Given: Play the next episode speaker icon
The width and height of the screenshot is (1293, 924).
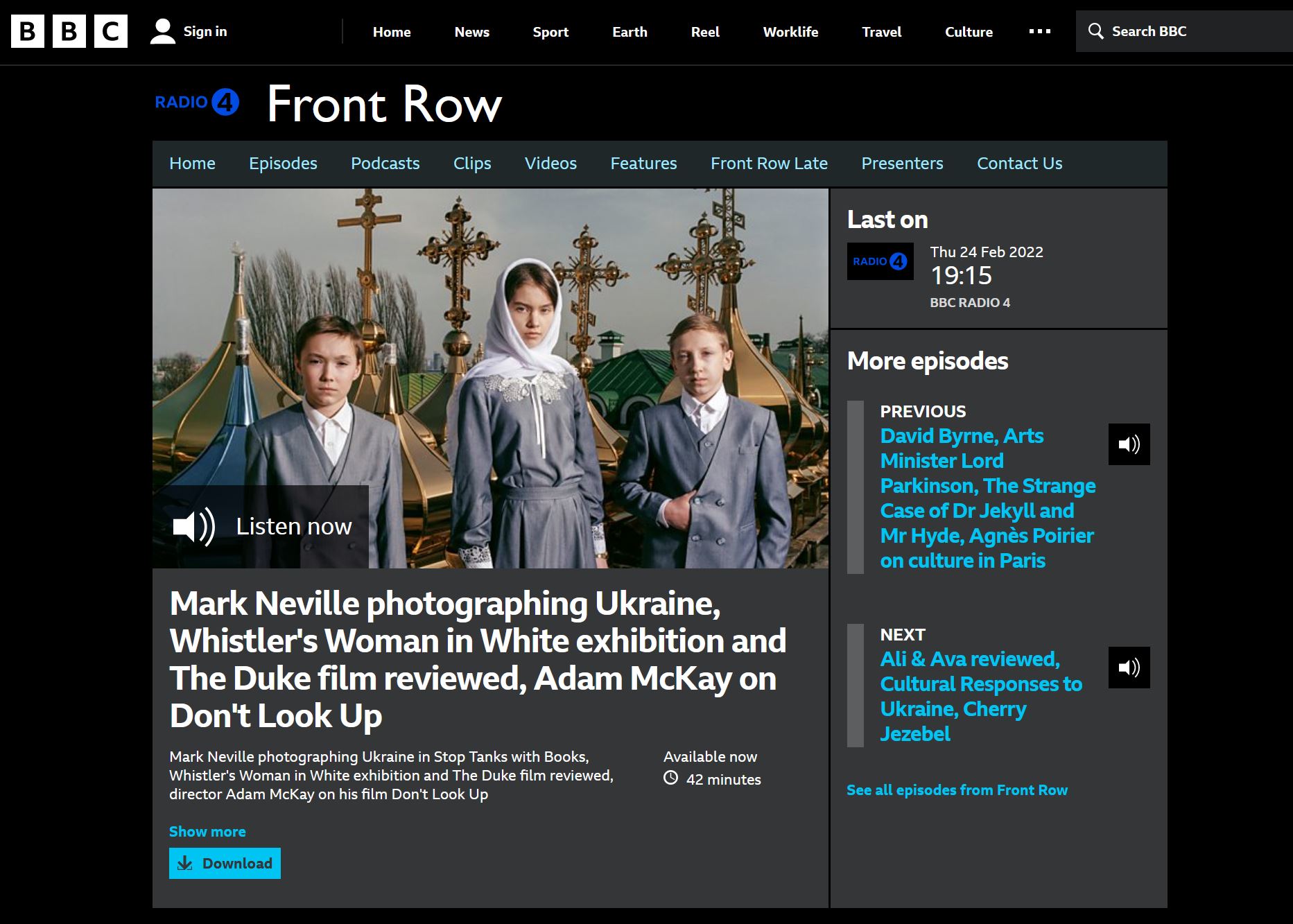Looking at the screenshot, I should point(1129,668).
